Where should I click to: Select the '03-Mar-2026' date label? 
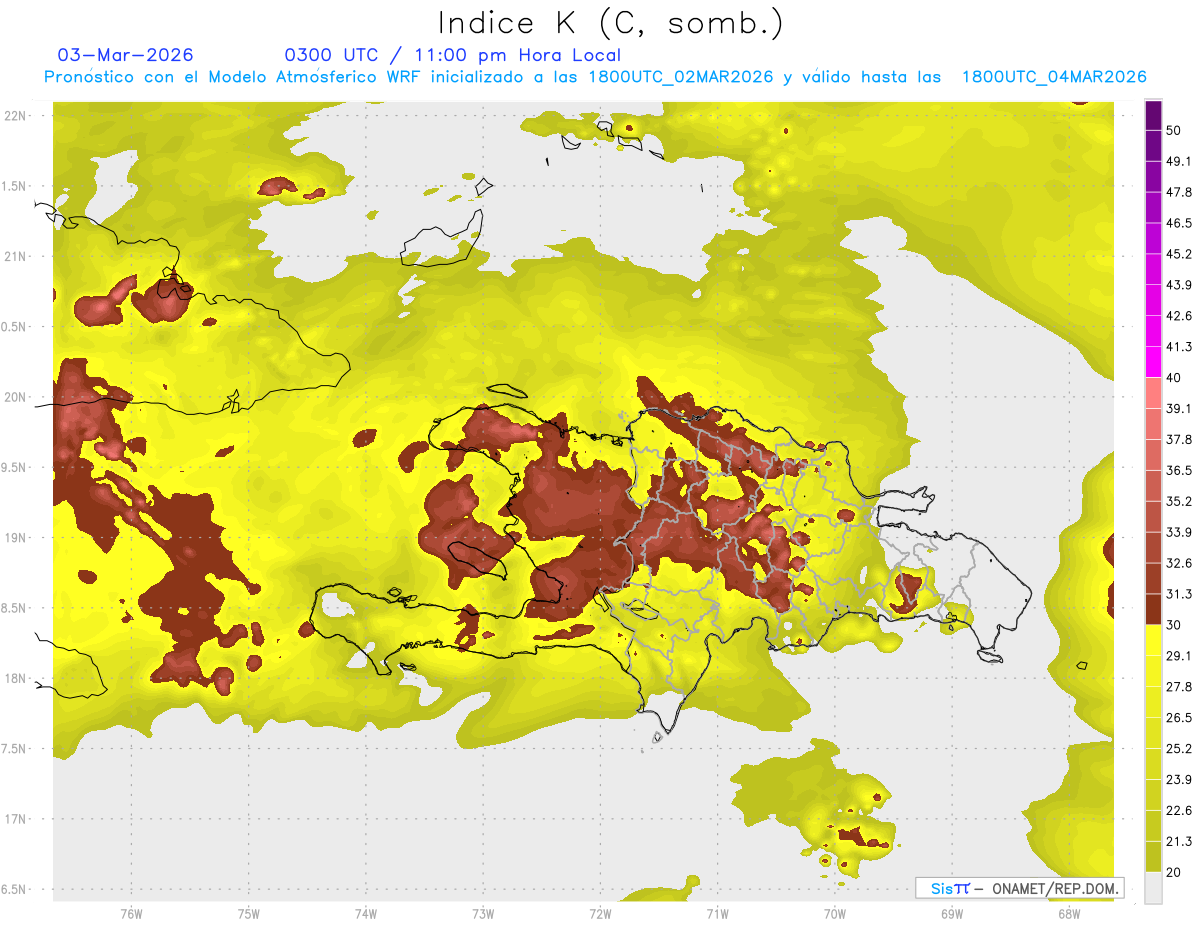point(126,55)
